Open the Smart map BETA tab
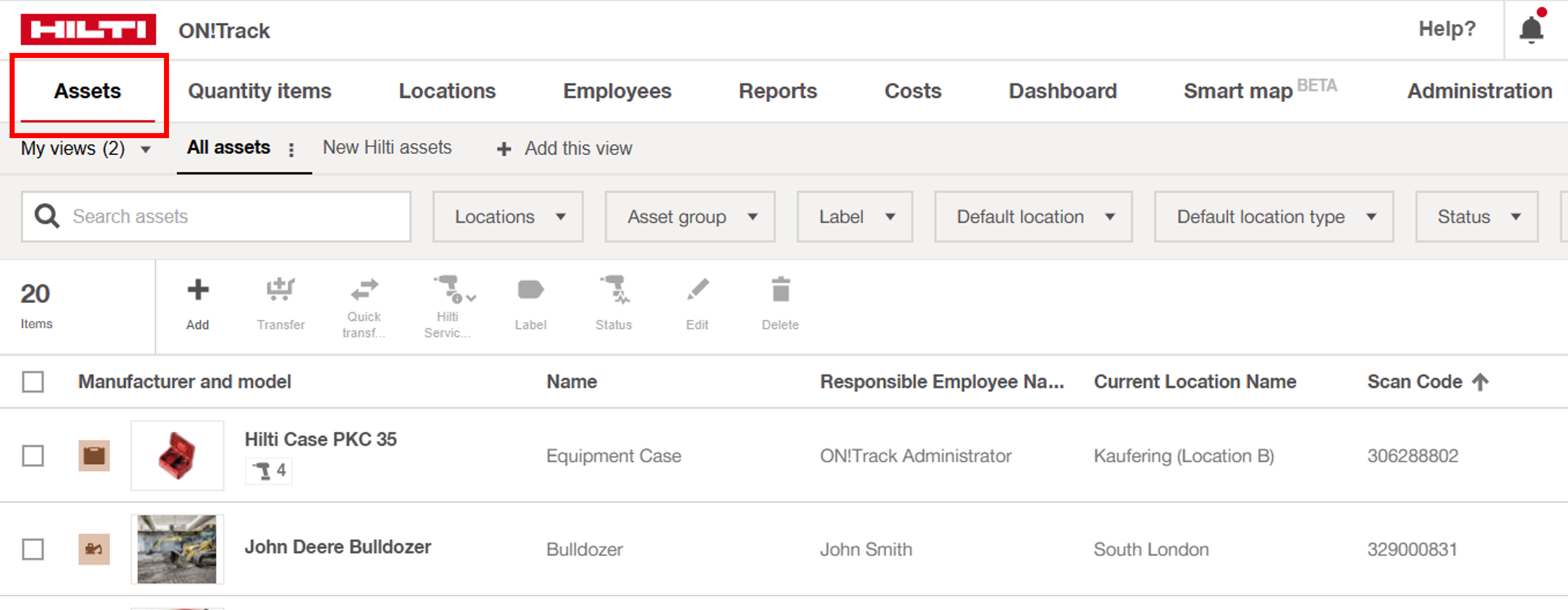This screenshot has width=1568, height=610. point(1260,90)
